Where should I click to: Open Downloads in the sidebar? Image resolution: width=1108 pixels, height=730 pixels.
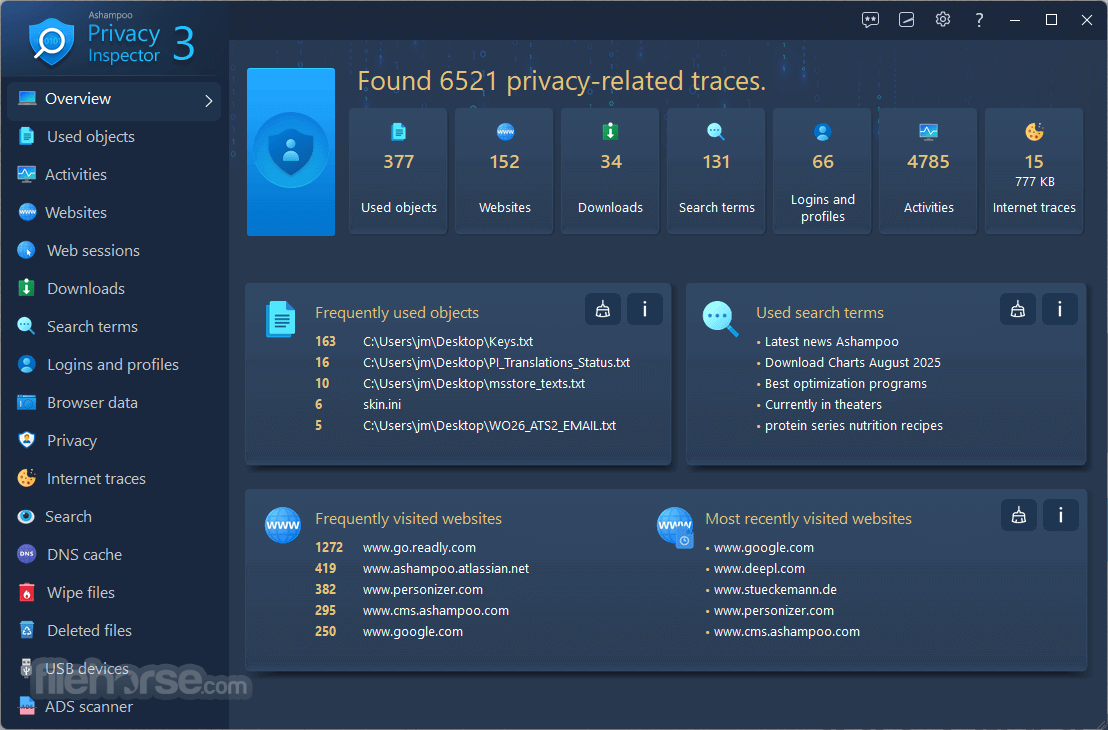pos(86,289)
